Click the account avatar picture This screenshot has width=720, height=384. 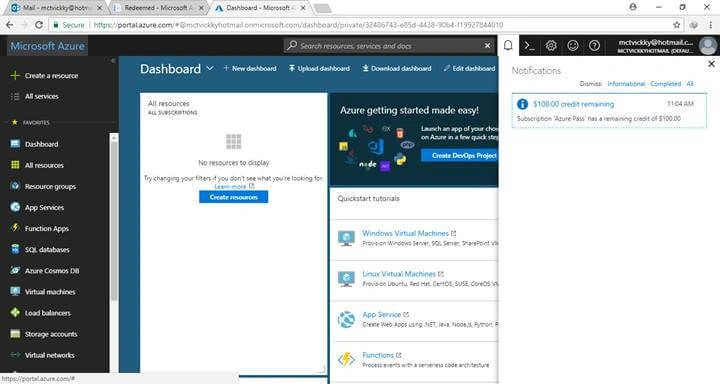[x=708, y=45]
